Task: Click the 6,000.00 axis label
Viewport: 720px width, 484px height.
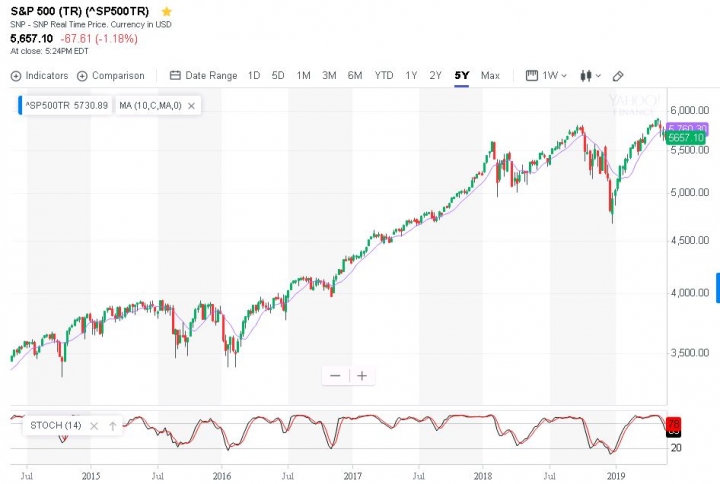Action: [690, 110]
